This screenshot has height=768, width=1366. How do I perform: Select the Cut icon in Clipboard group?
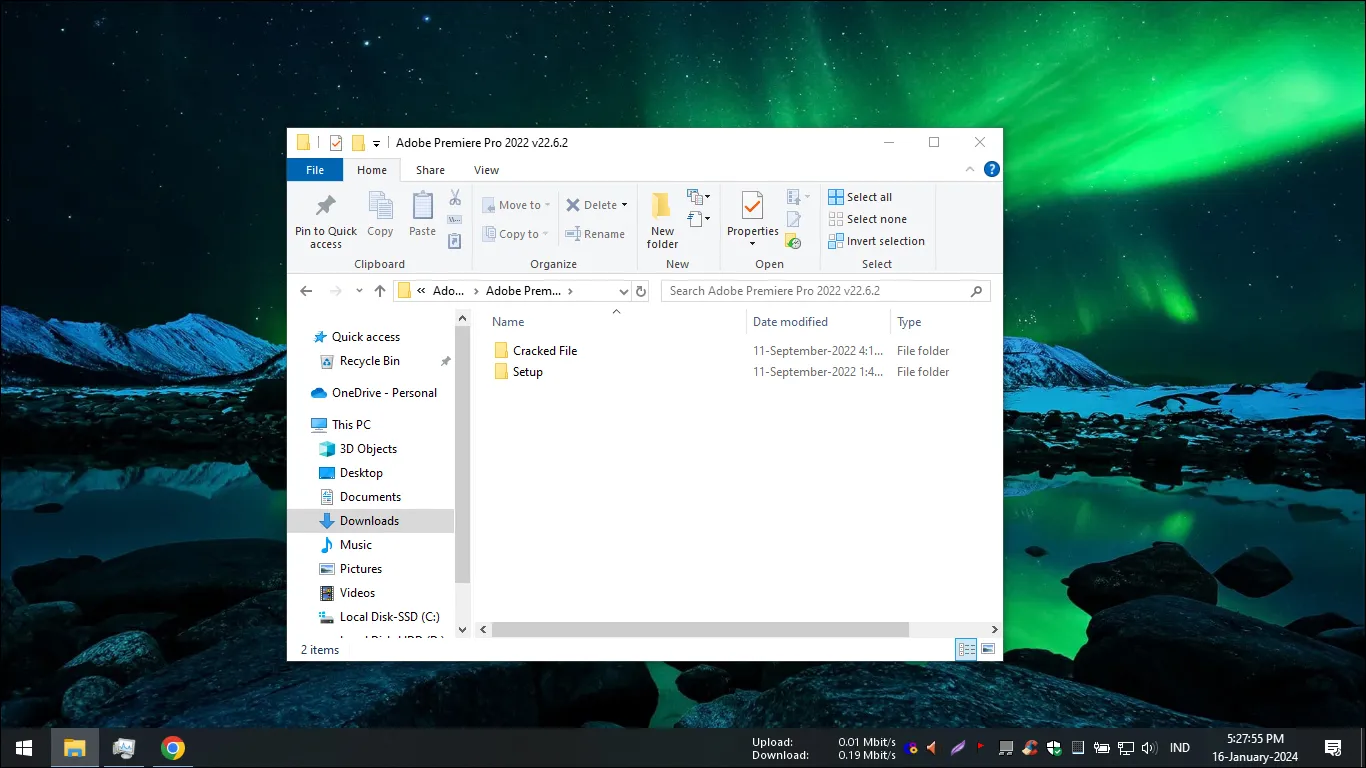[x=454, y=197]
